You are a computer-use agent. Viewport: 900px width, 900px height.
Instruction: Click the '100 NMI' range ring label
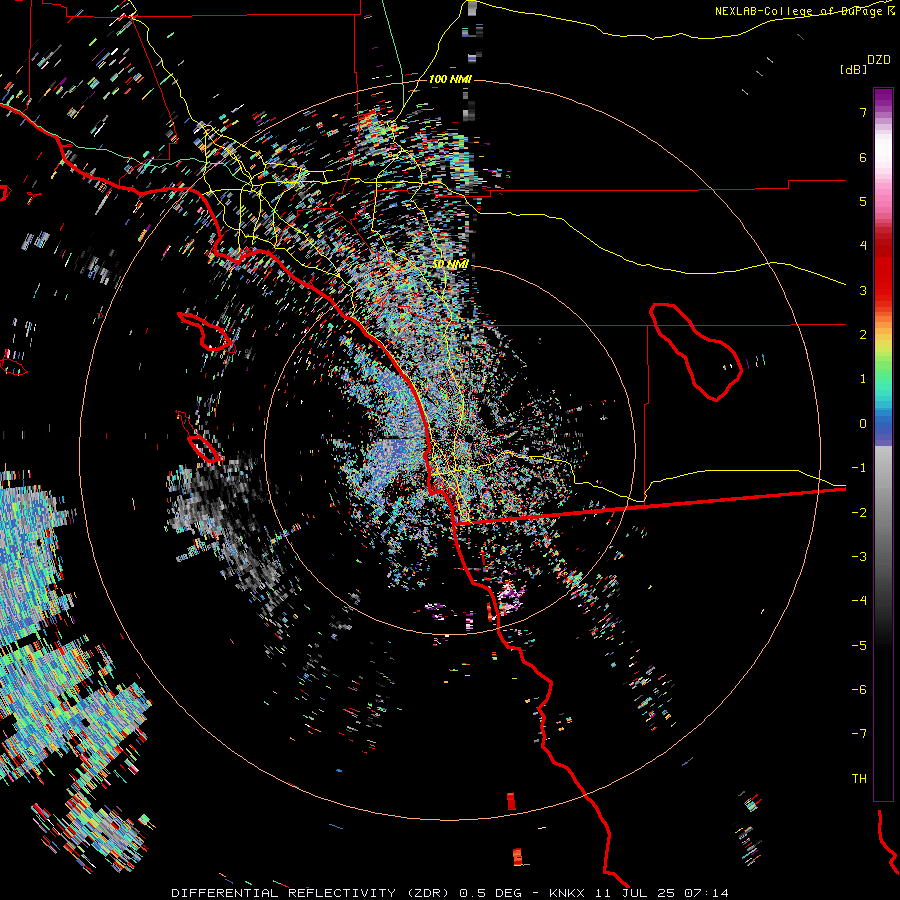click(x=450, y=79)
